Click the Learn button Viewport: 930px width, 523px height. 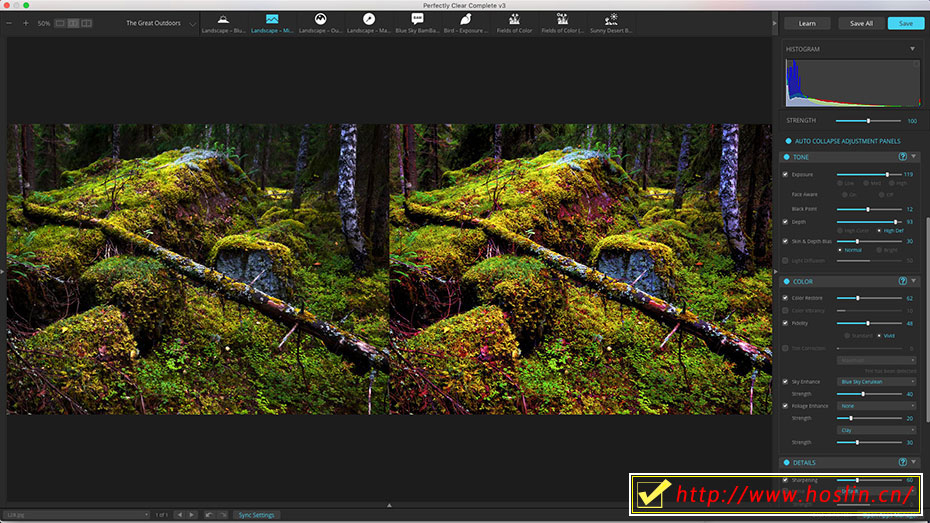pos(807,24)
